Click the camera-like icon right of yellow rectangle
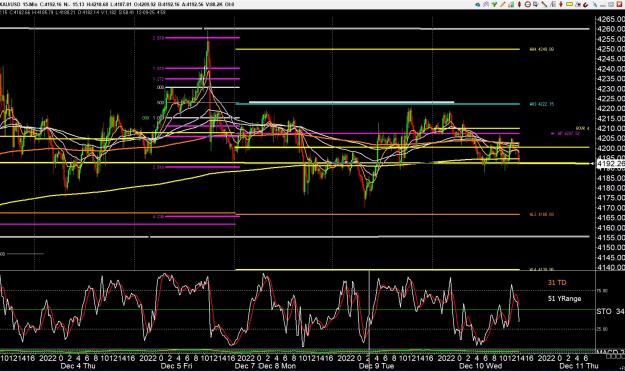 (x=578, y=4)
